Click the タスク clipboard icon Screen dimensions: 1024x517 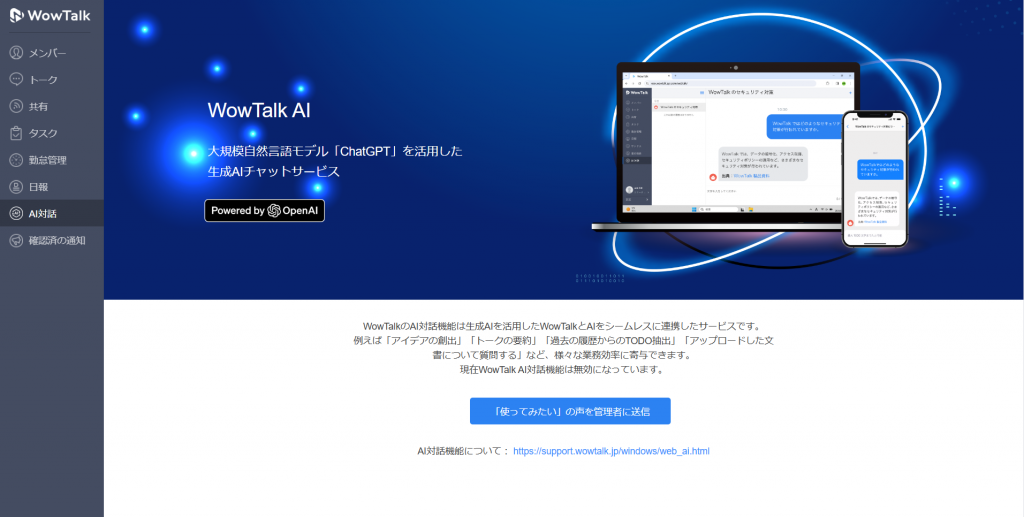[x=16, y=133]
